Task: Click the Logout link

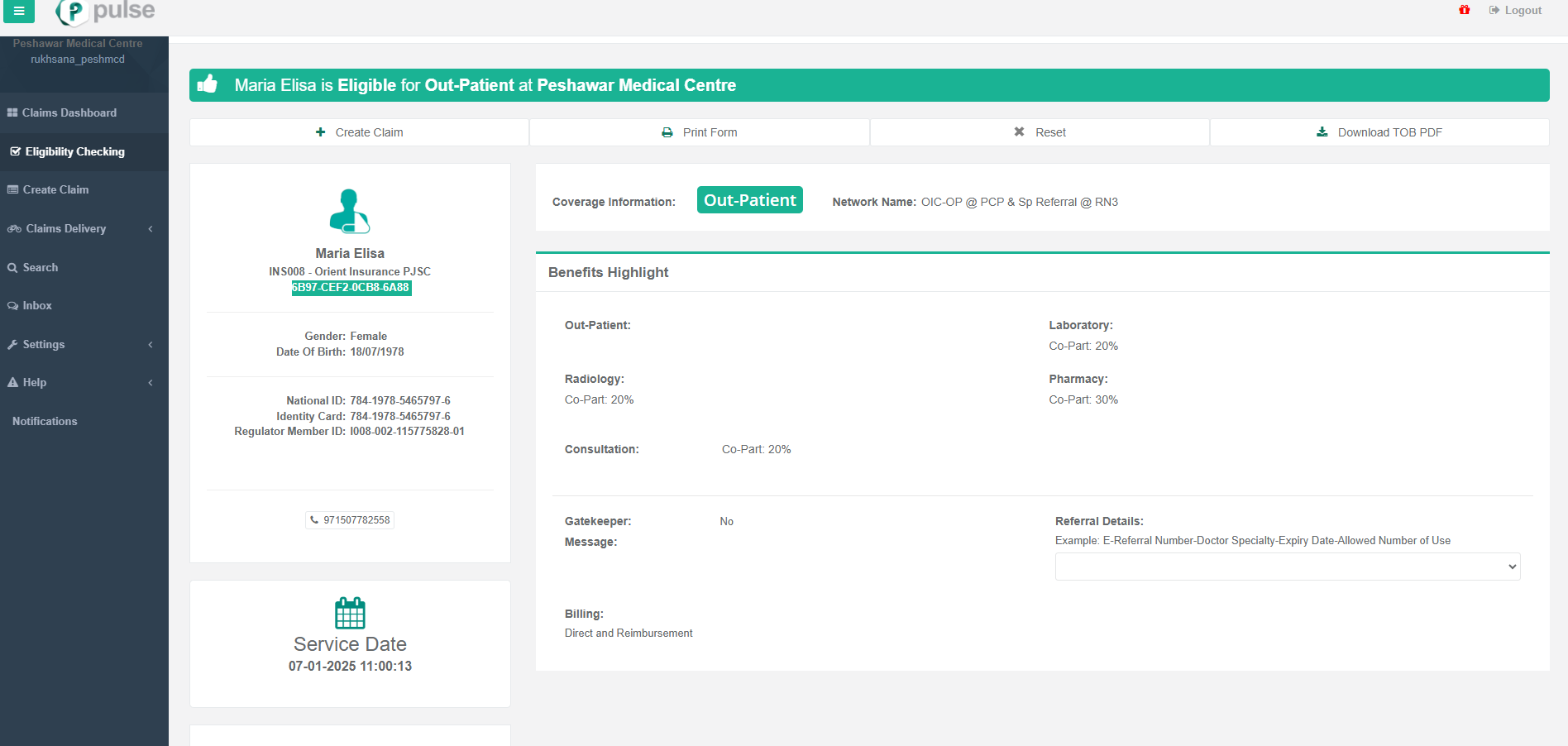Action: [x=1515, y=11]
